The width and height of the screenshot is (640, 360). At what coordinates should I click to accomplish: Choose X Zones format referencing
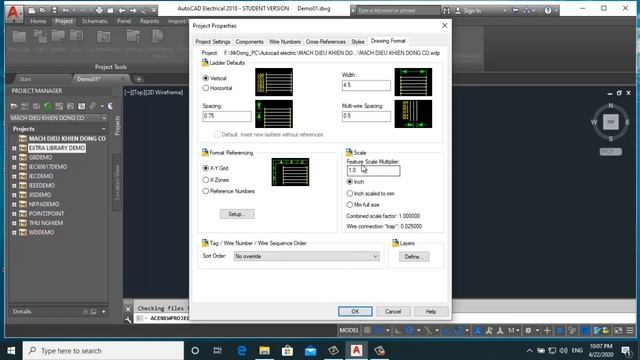tap(206, 180)
